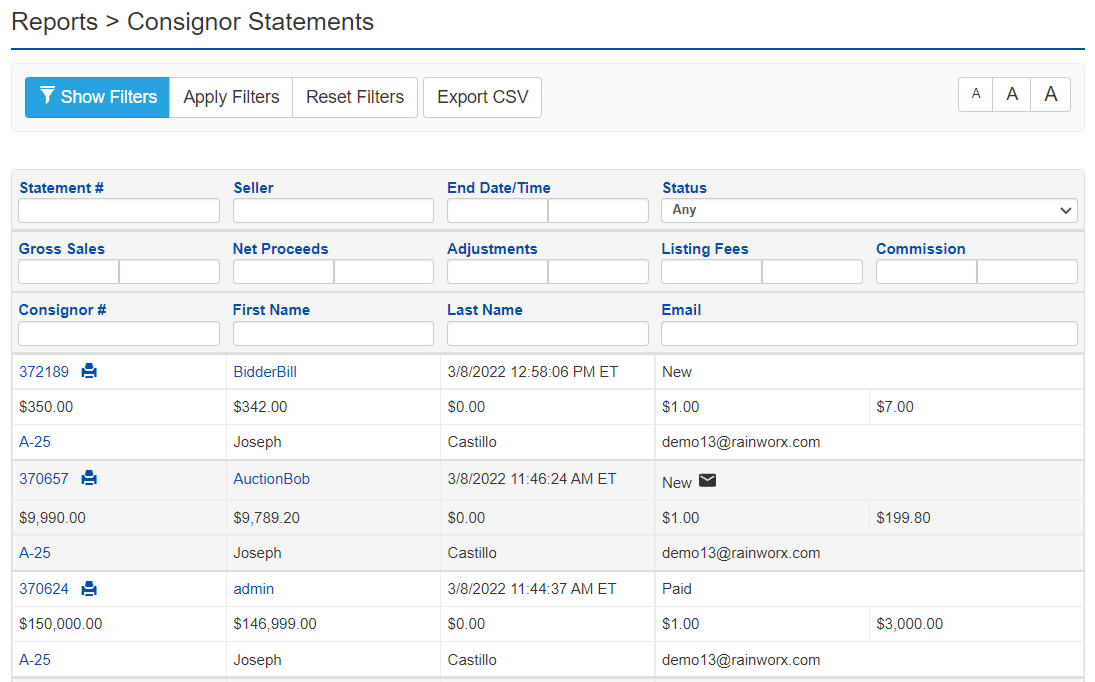Click the End Date/Time from field
Screen dimensions: 1095x682
(x=497, y=211)
